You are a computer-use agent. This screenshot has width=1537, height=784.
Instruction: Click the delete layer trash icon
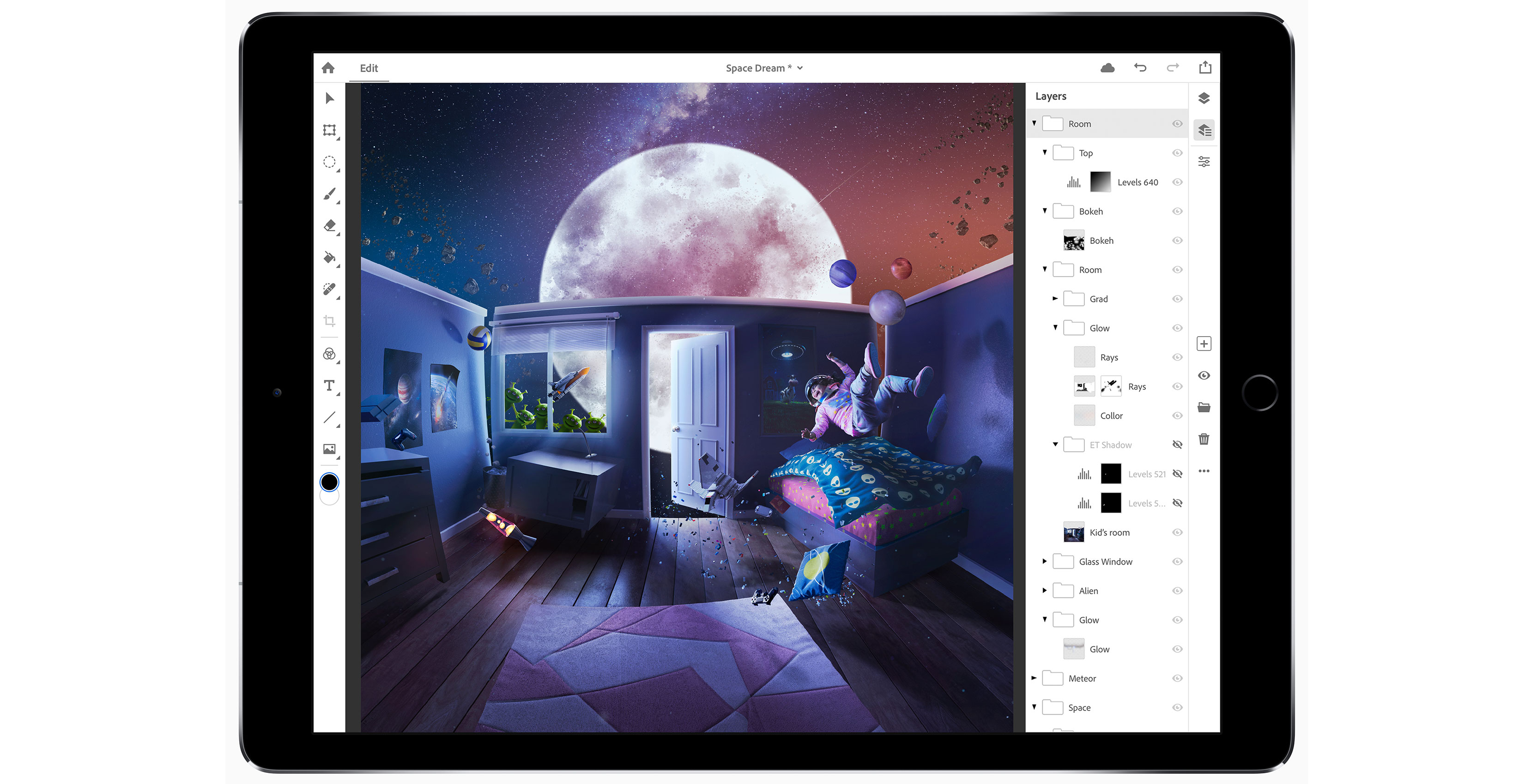click(1204, 439)
